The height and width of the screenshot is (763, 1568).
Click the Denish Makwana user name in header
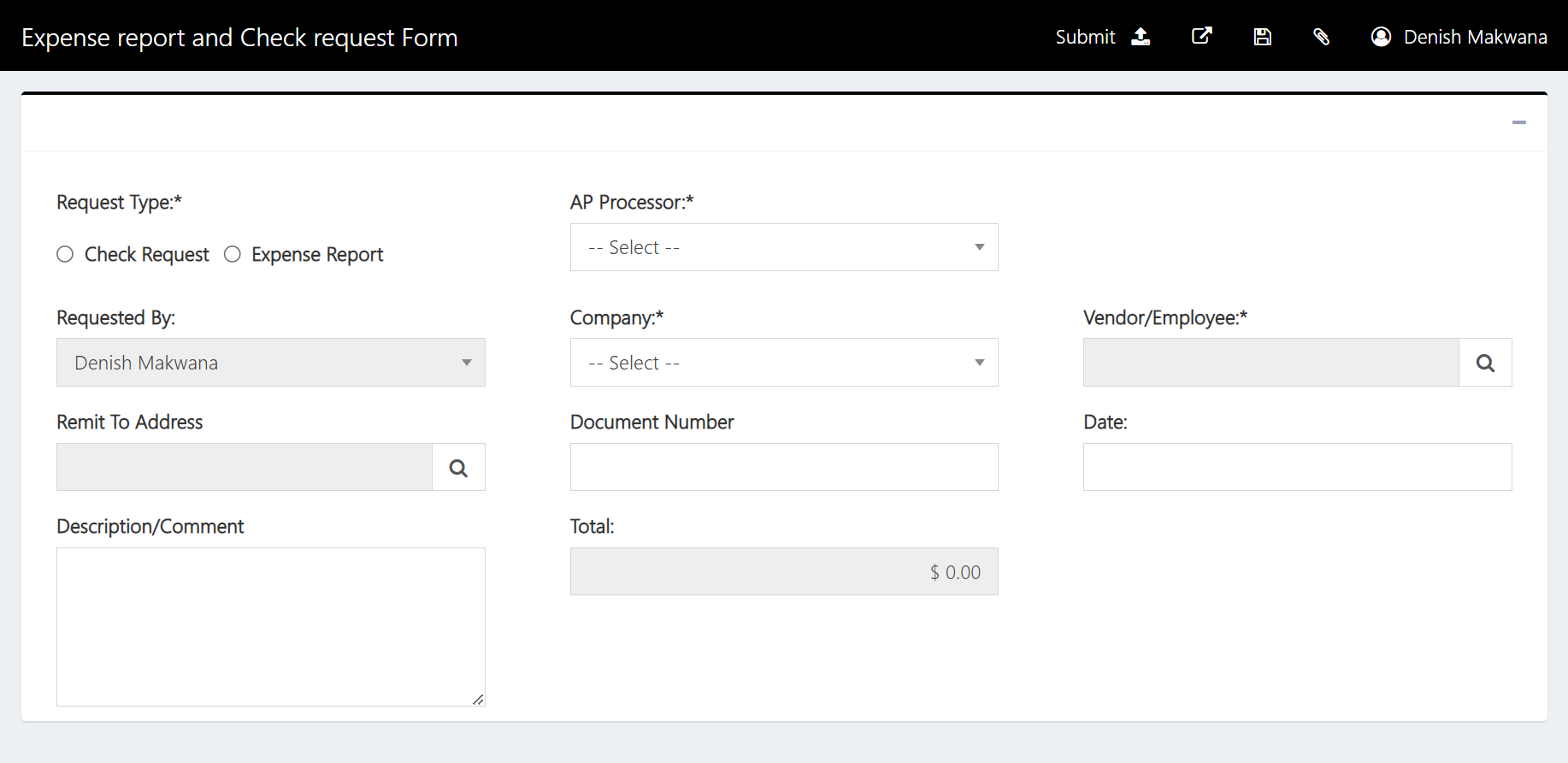1475,37
